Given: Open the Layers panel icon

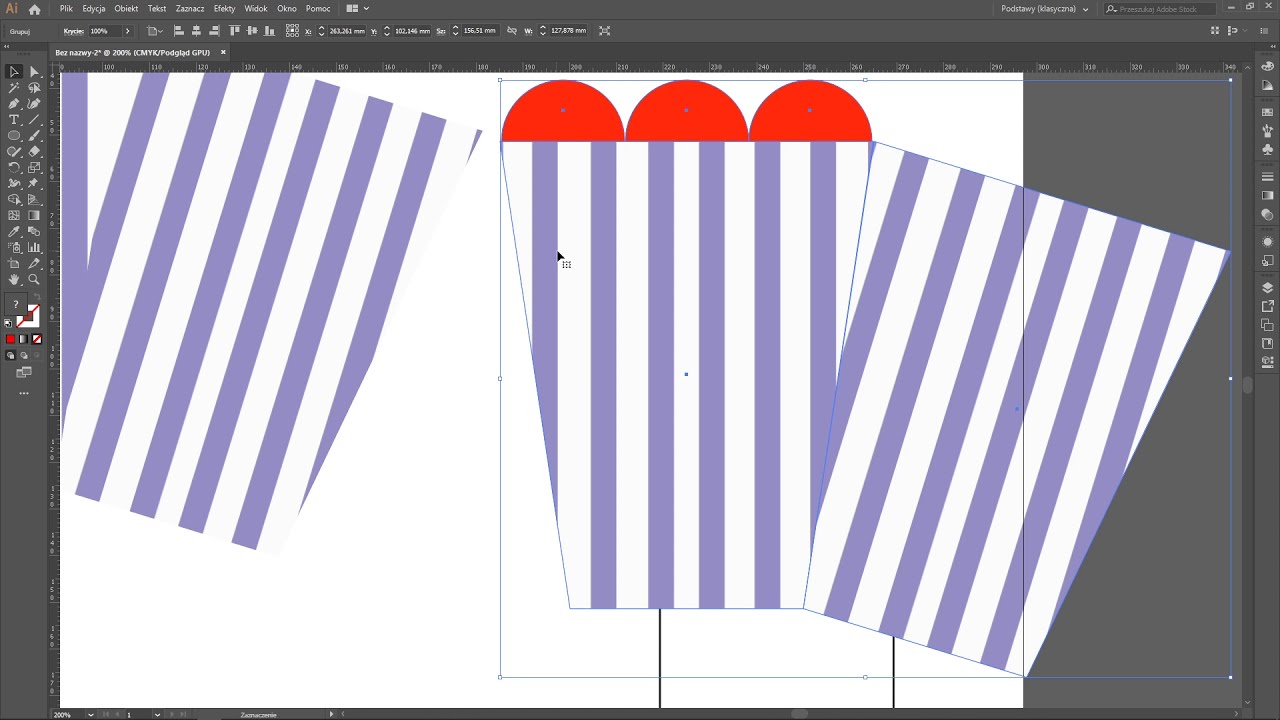Looking at the screenshot, I should point(1268,288).
